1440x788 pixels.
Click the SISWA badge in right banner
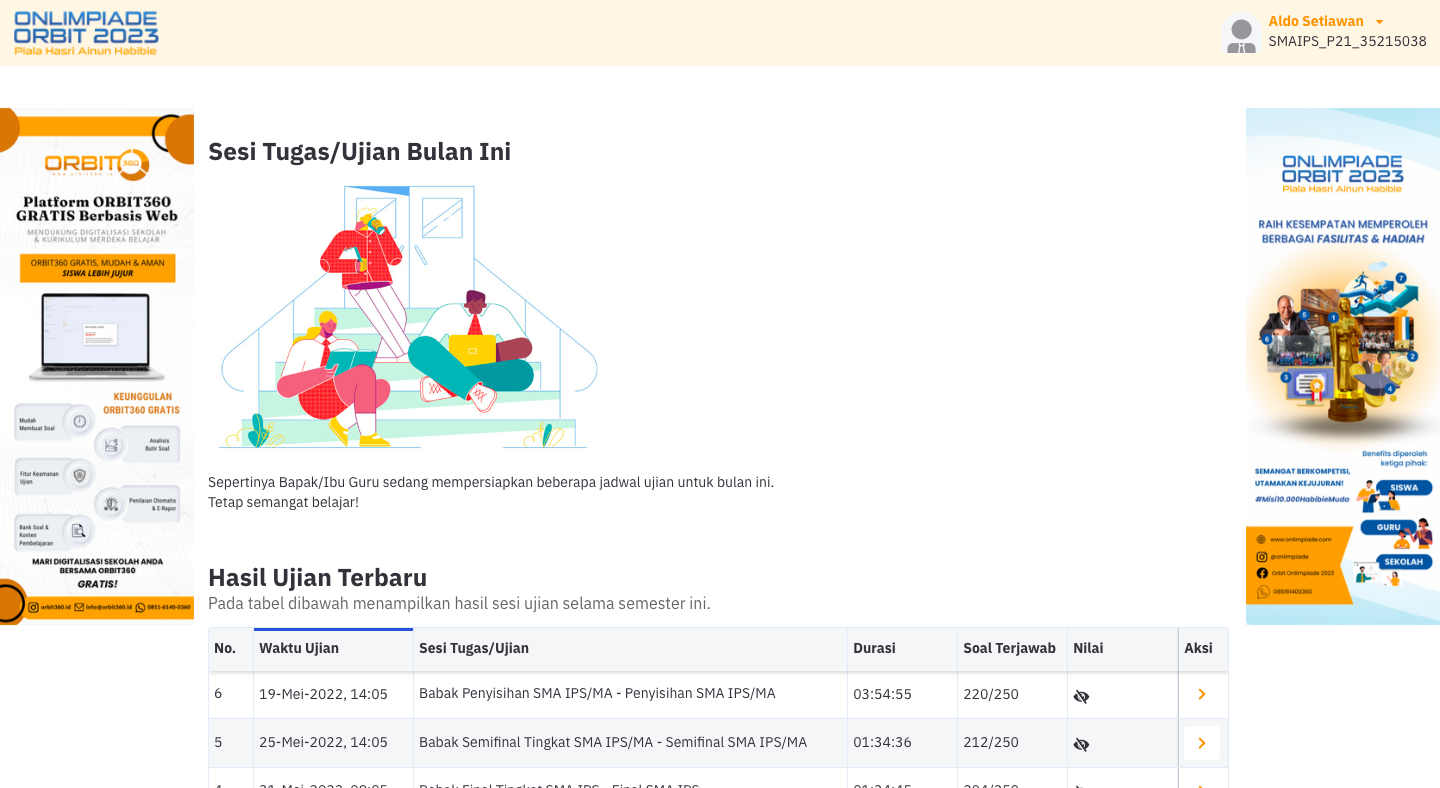coord(1403,488)
